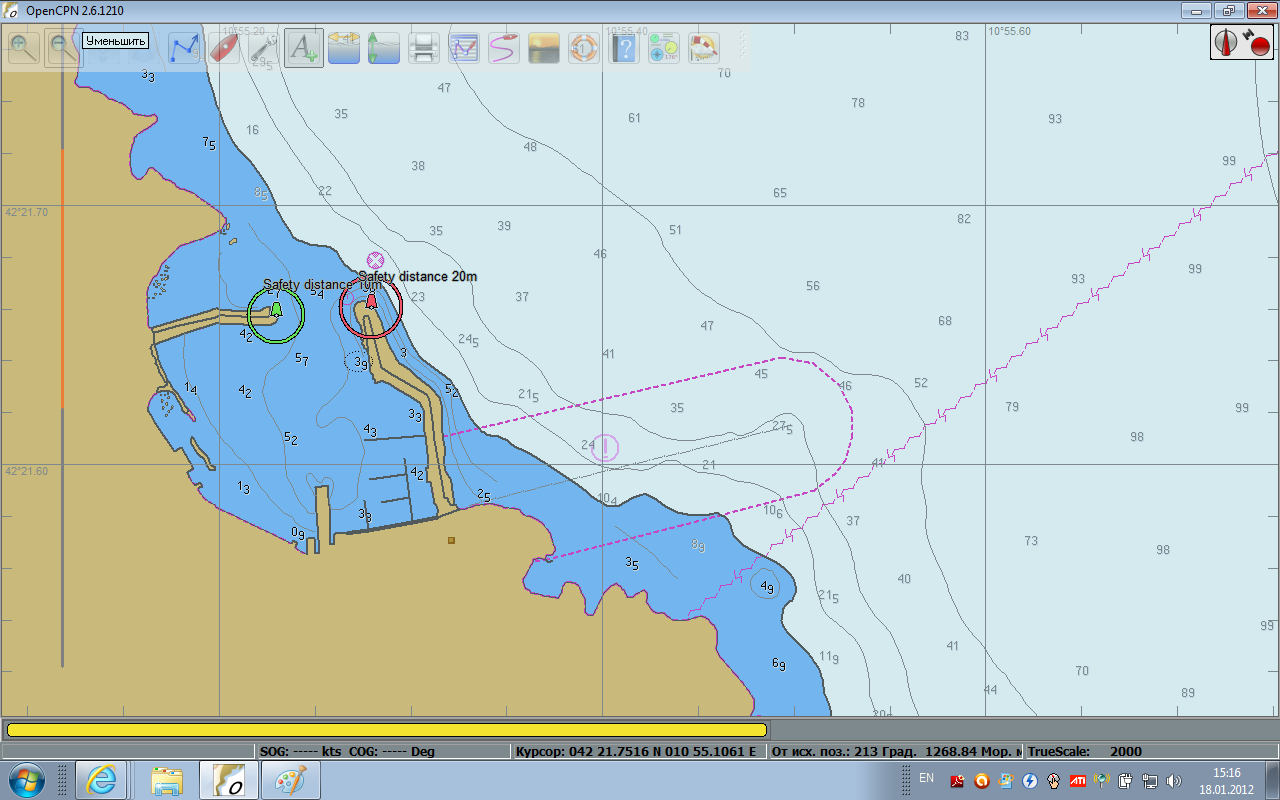Screen dimensions: 1280x800
Task: Open the dashboard instruments plugin icon
Action: pos(664,47)
